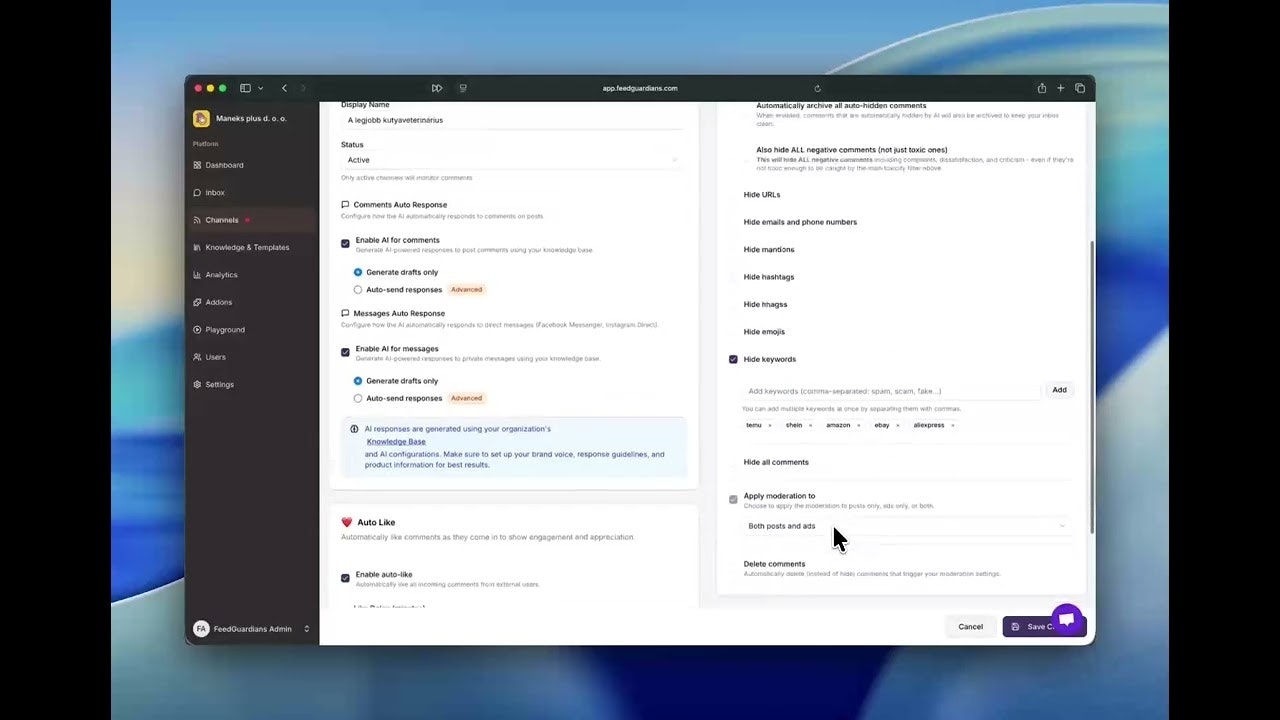Screen dimensions: 1280x720
Task: Remove the ebay keyword tag
Action: [897, 425]
